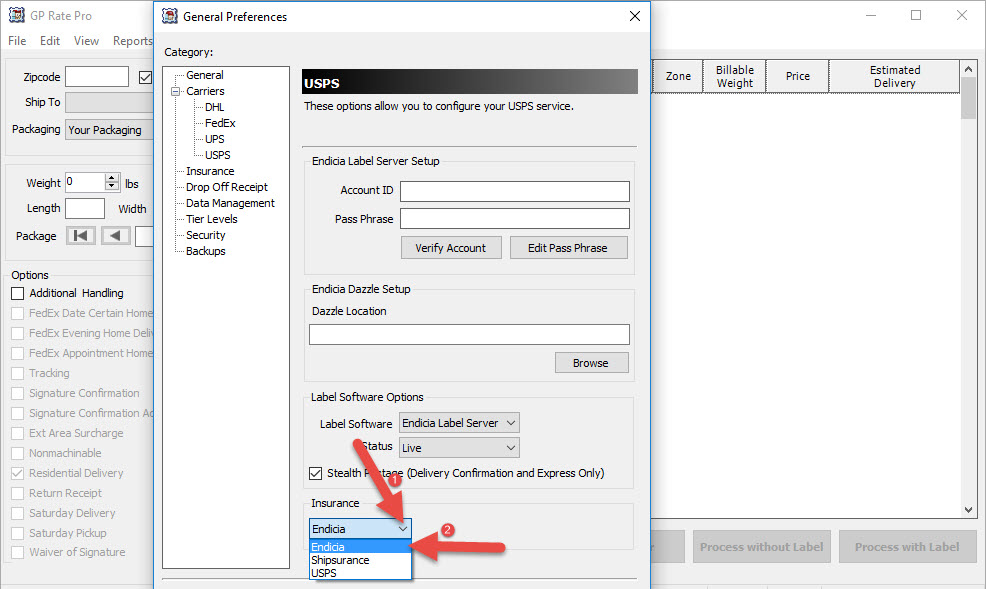Toggle Residential Delivery checkbox
Viewport: 986px width, 589px height.
click(18, 473)
